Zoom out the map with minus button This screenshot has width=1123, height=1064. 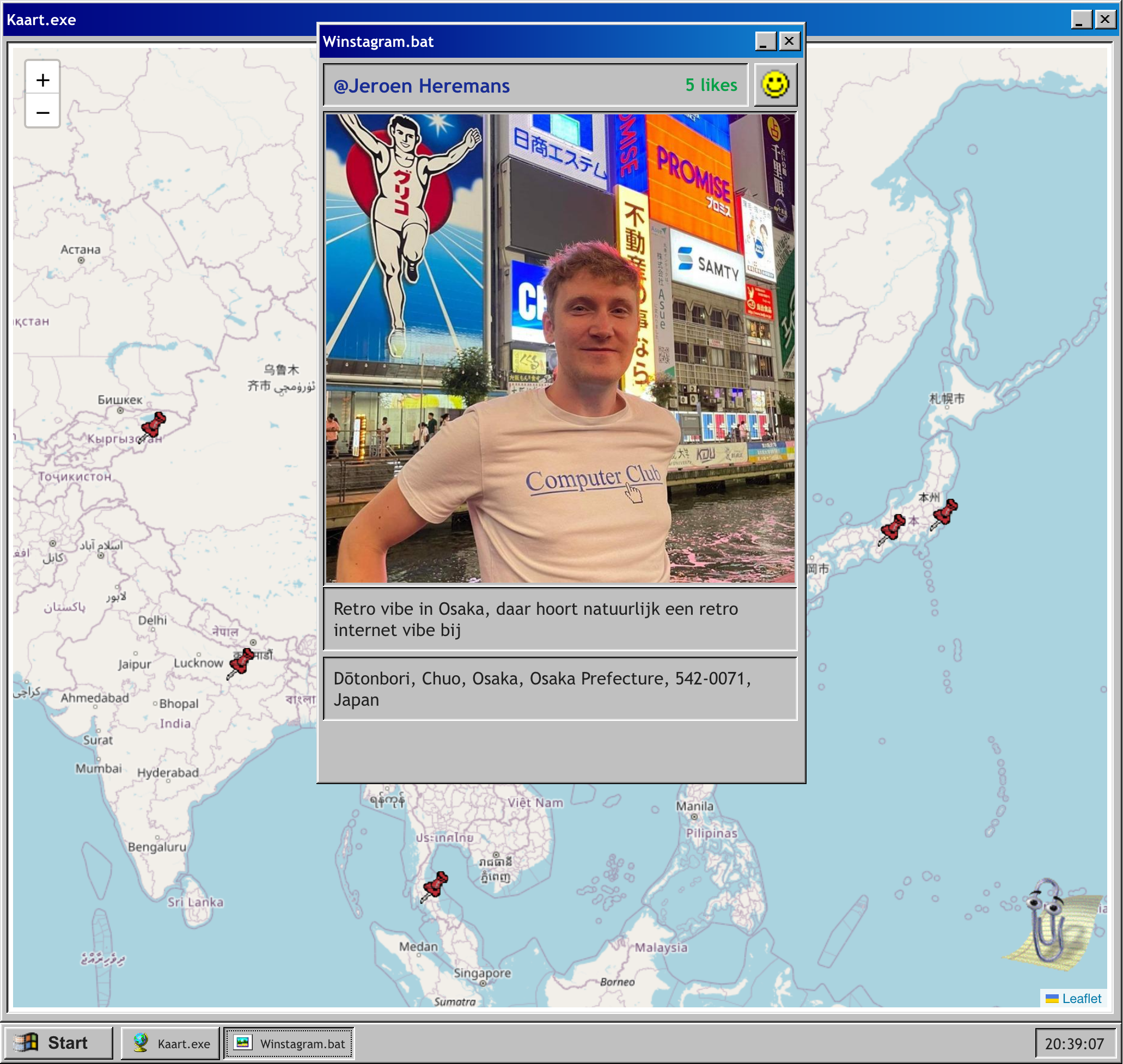(42, 112)
